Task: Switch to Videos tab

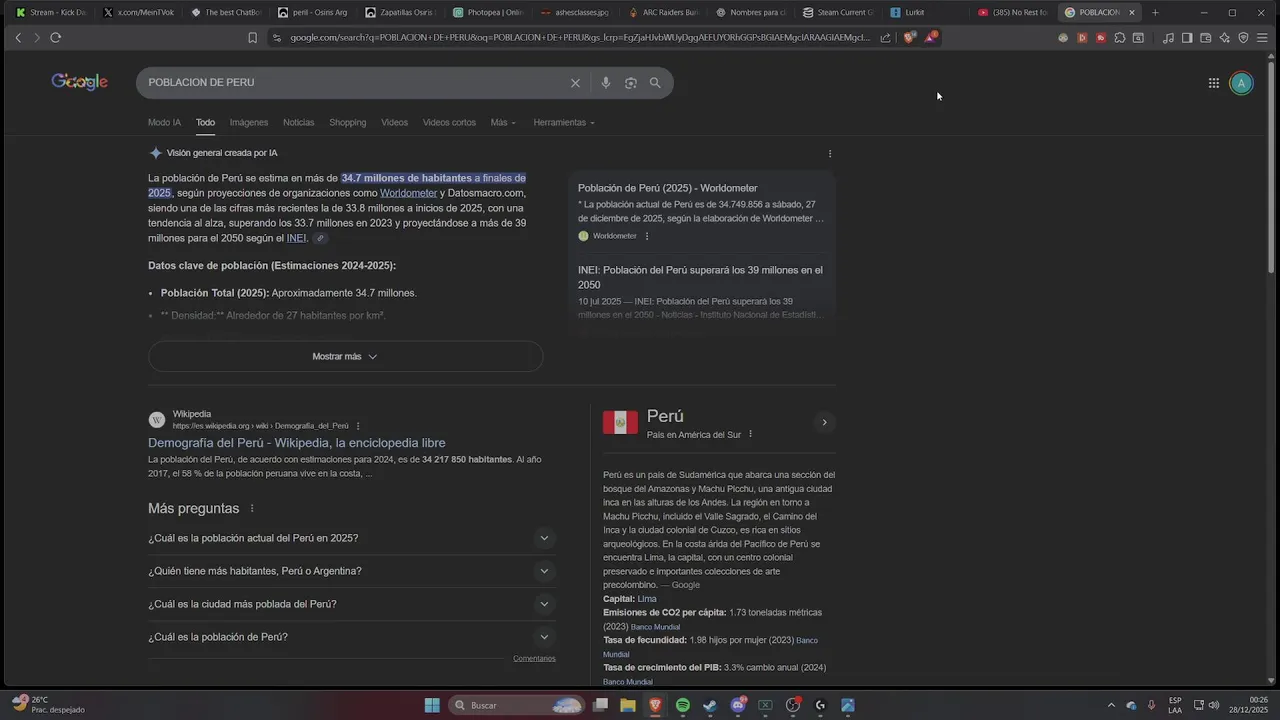Action: point(394,123)
